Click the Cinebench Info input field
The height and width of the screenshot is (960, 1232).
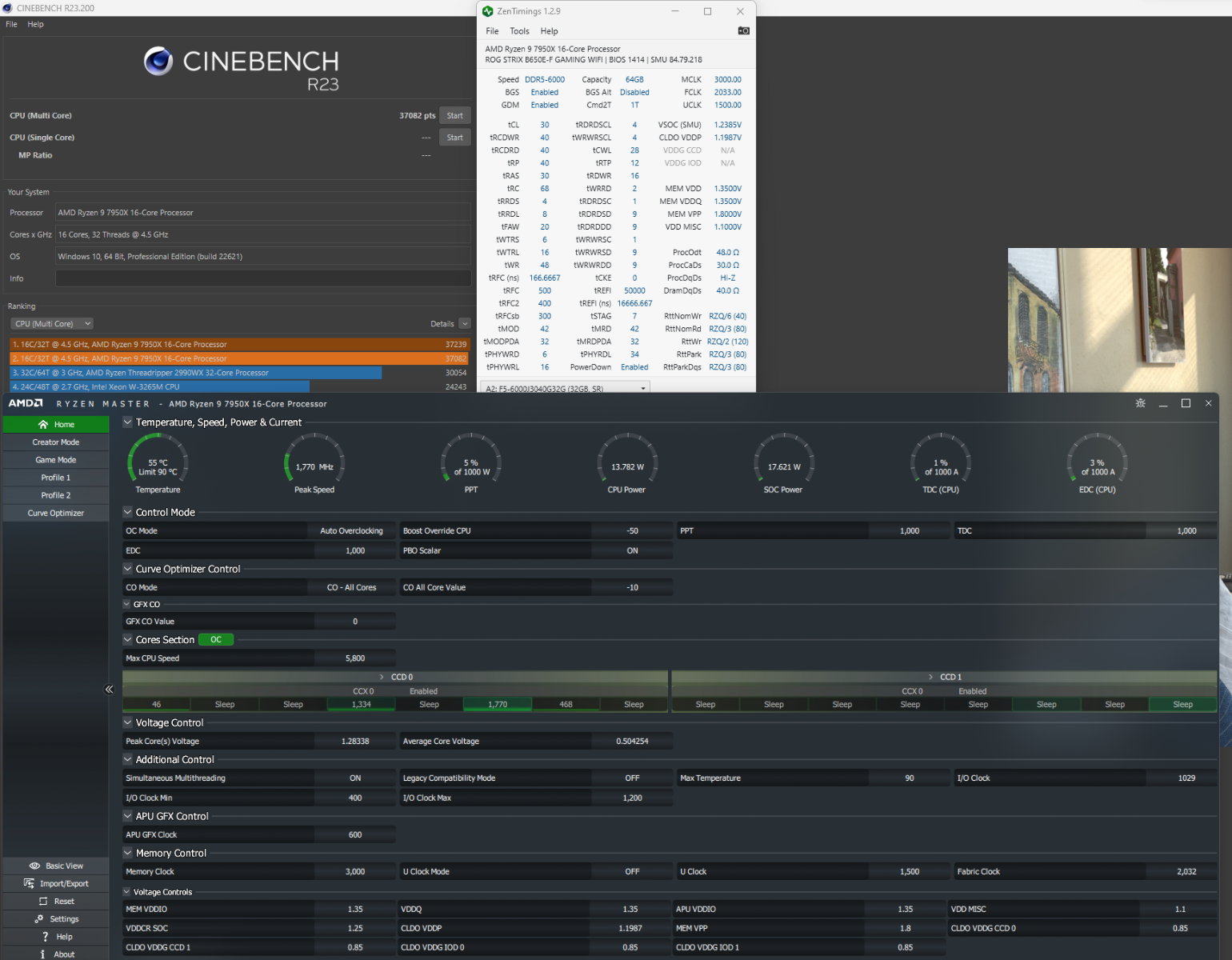click(263, 278)
